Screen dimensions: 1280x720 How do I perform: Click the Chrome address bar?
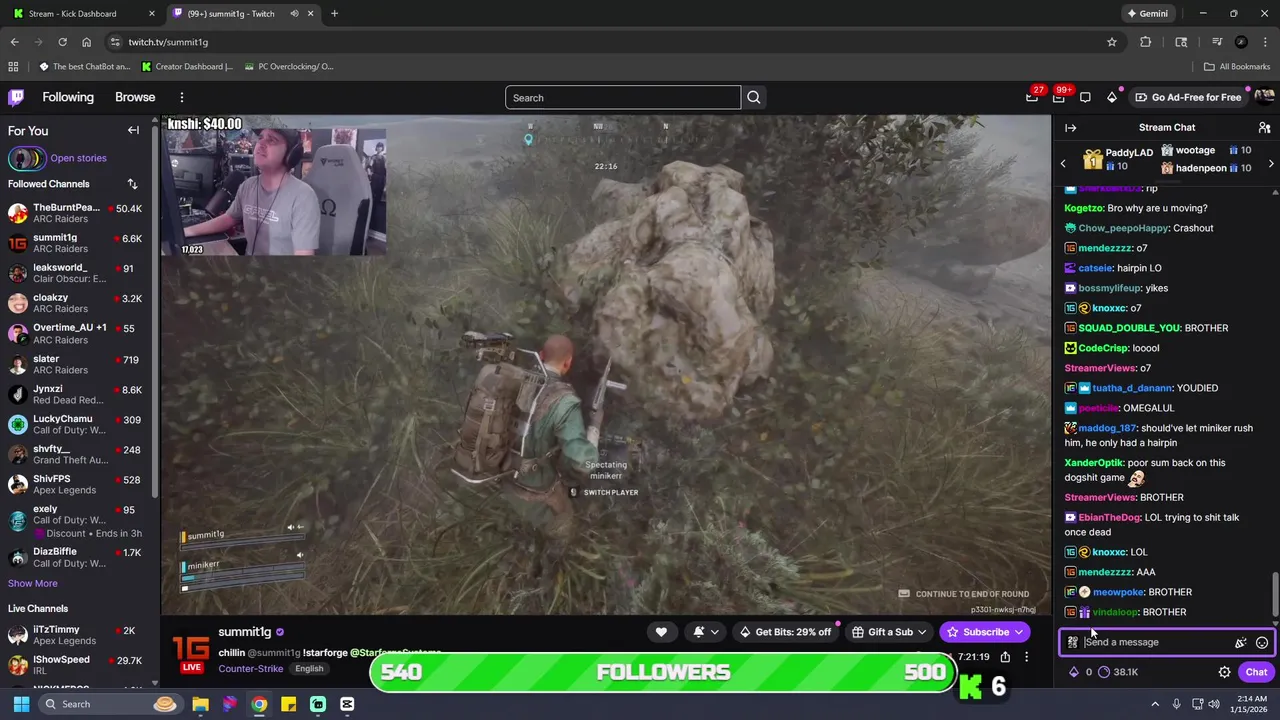coord(610,42)
